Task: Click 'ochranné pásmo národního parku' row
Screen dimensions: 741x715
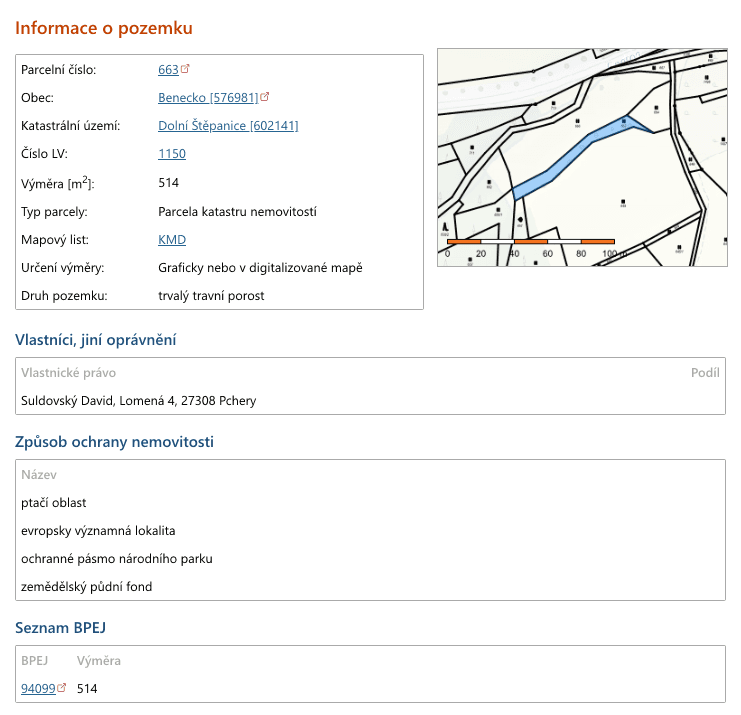Action: (117, 559)
